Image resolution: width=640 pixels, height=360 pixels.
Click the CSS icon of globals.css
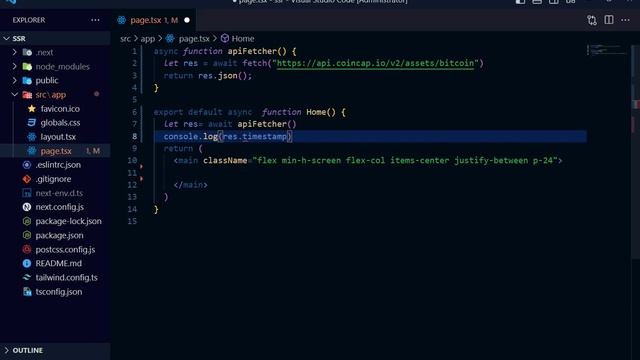click(x=32, y=122)
